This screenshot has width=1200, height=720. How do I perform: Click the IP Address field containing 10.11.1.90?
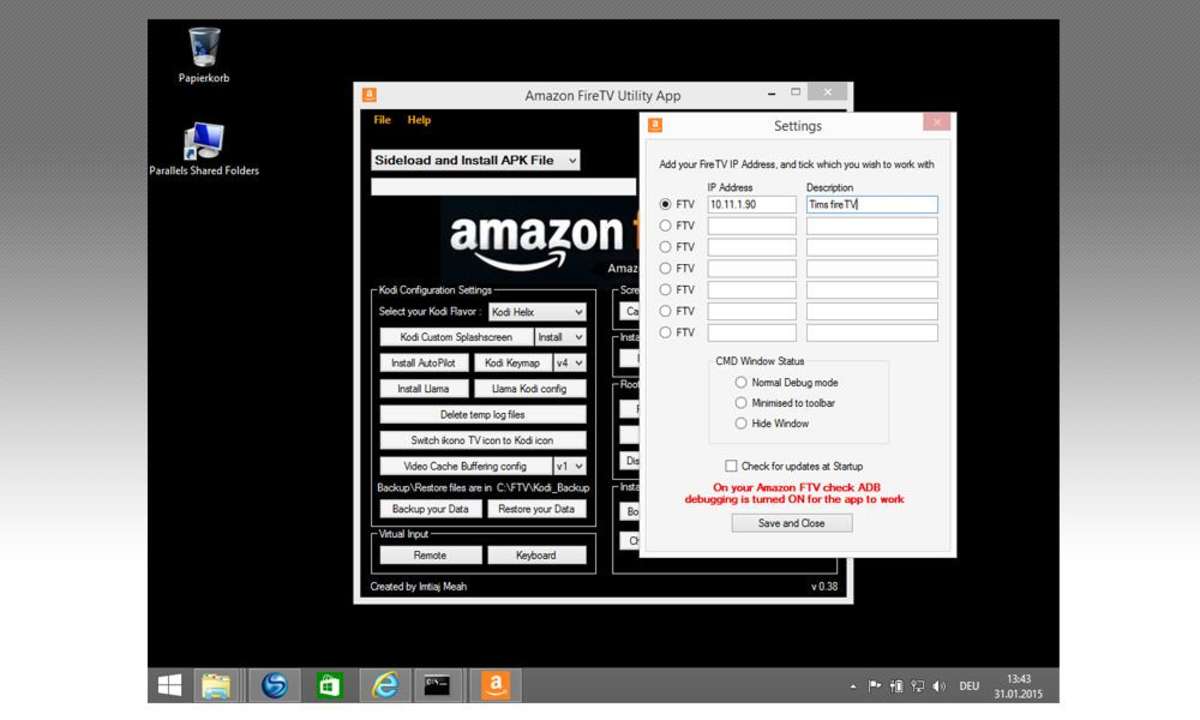pos(752,204)
